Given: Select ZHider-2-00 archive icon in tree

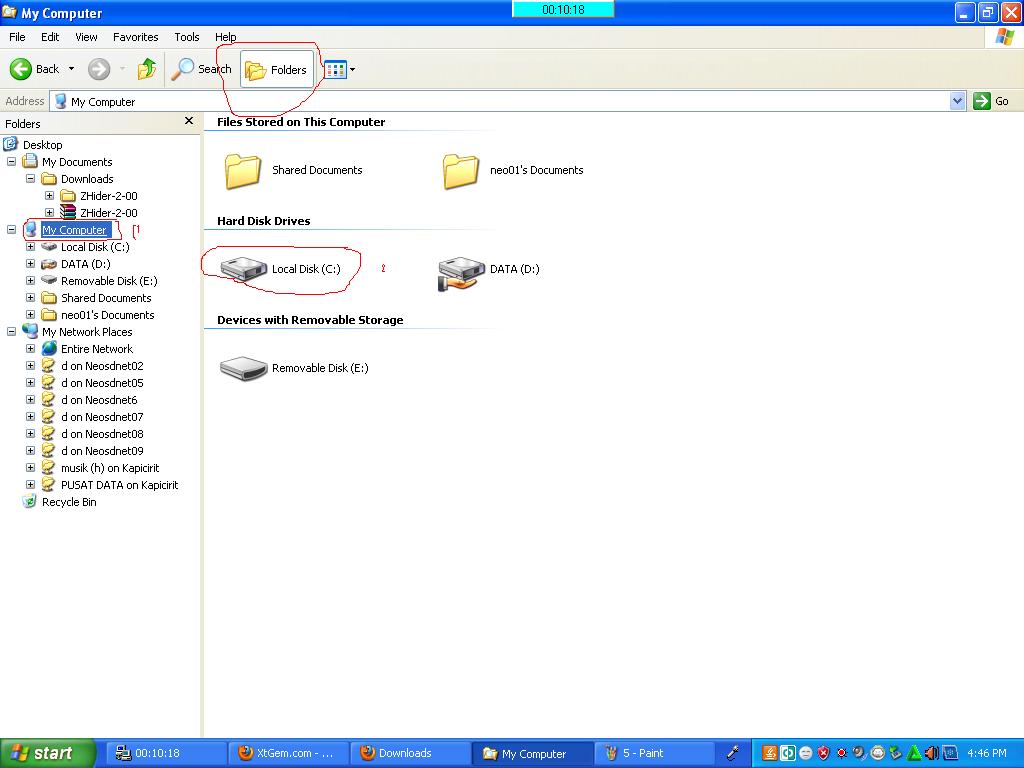Looking at the screenshot, I should tap(68, 212).
